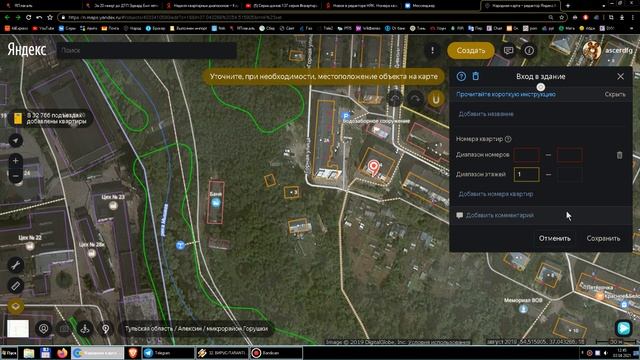This screenshot has width=640, height=360.
Task: Open Bandicam from the taskbar
Action: coord(276,353)
